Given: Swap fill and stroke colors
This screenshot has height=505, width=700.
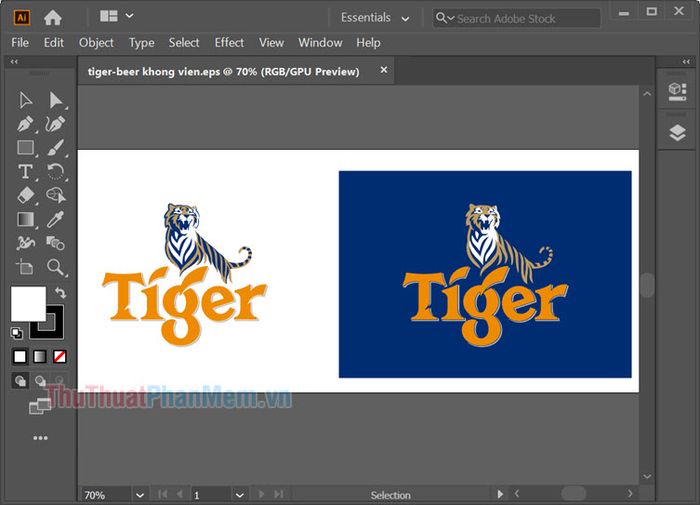Looking at the screenshot, I should point(60,293).
